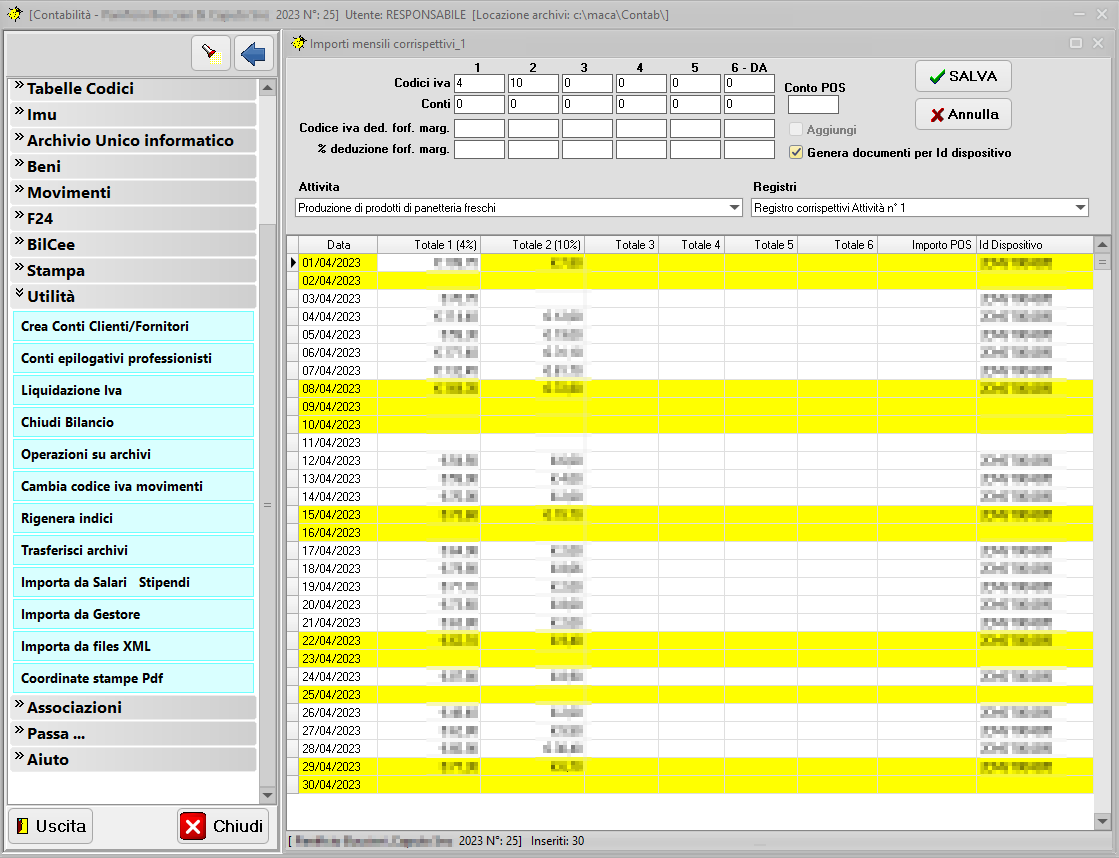Click the flashlight search icon
This screenshot has height=858, width=1119.
point(210,53)
